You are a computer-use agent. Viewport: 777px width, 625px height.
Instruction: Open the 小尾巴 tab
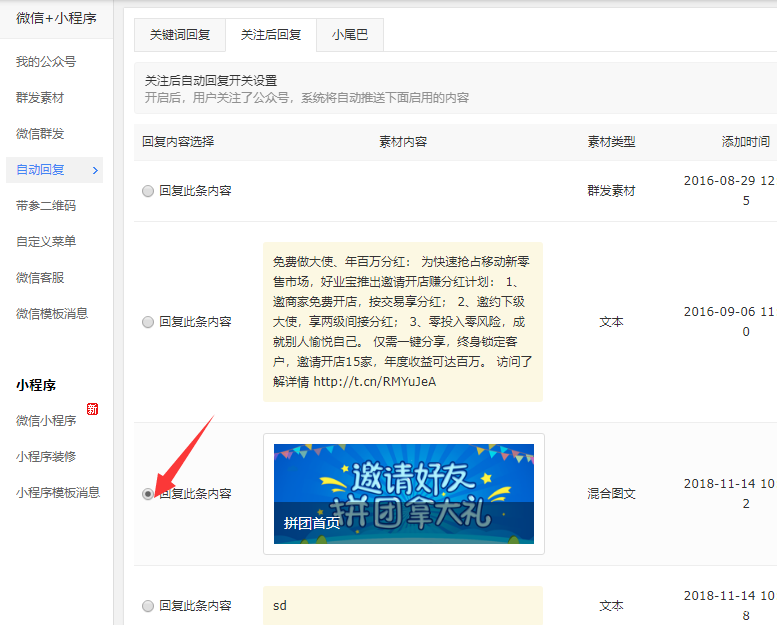[x=350, y=35]
